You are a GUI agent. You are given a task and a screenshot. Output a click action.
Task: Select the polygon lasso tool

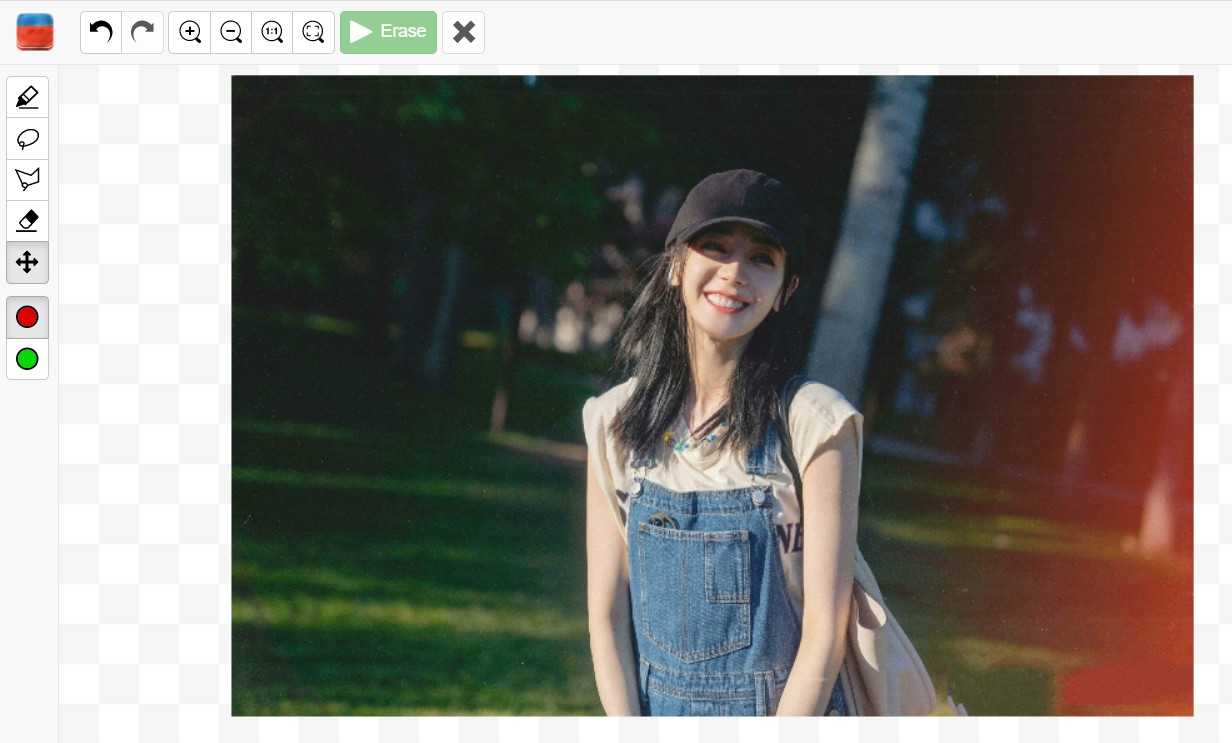27,180
